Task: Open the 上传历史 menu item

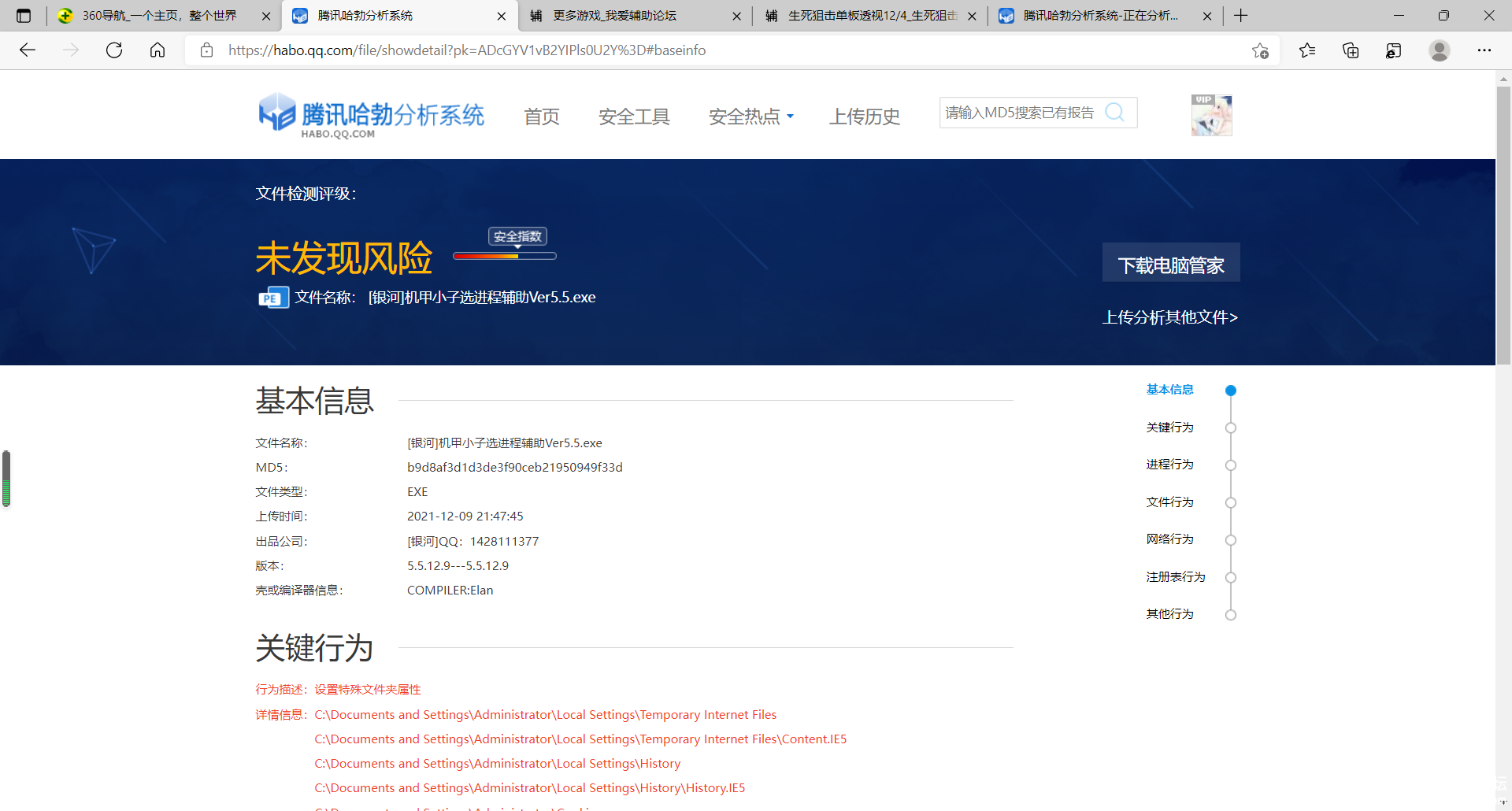Action: [864, 117]
